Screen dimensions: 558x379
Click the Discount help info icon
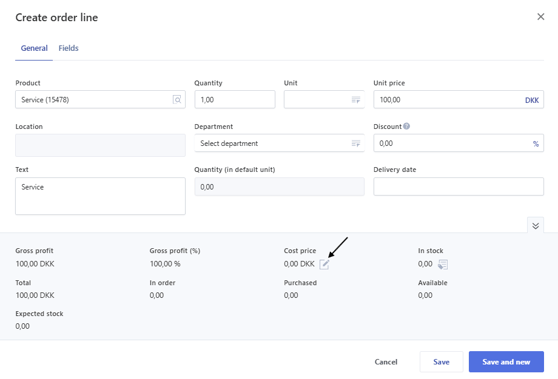coord(406,126)
